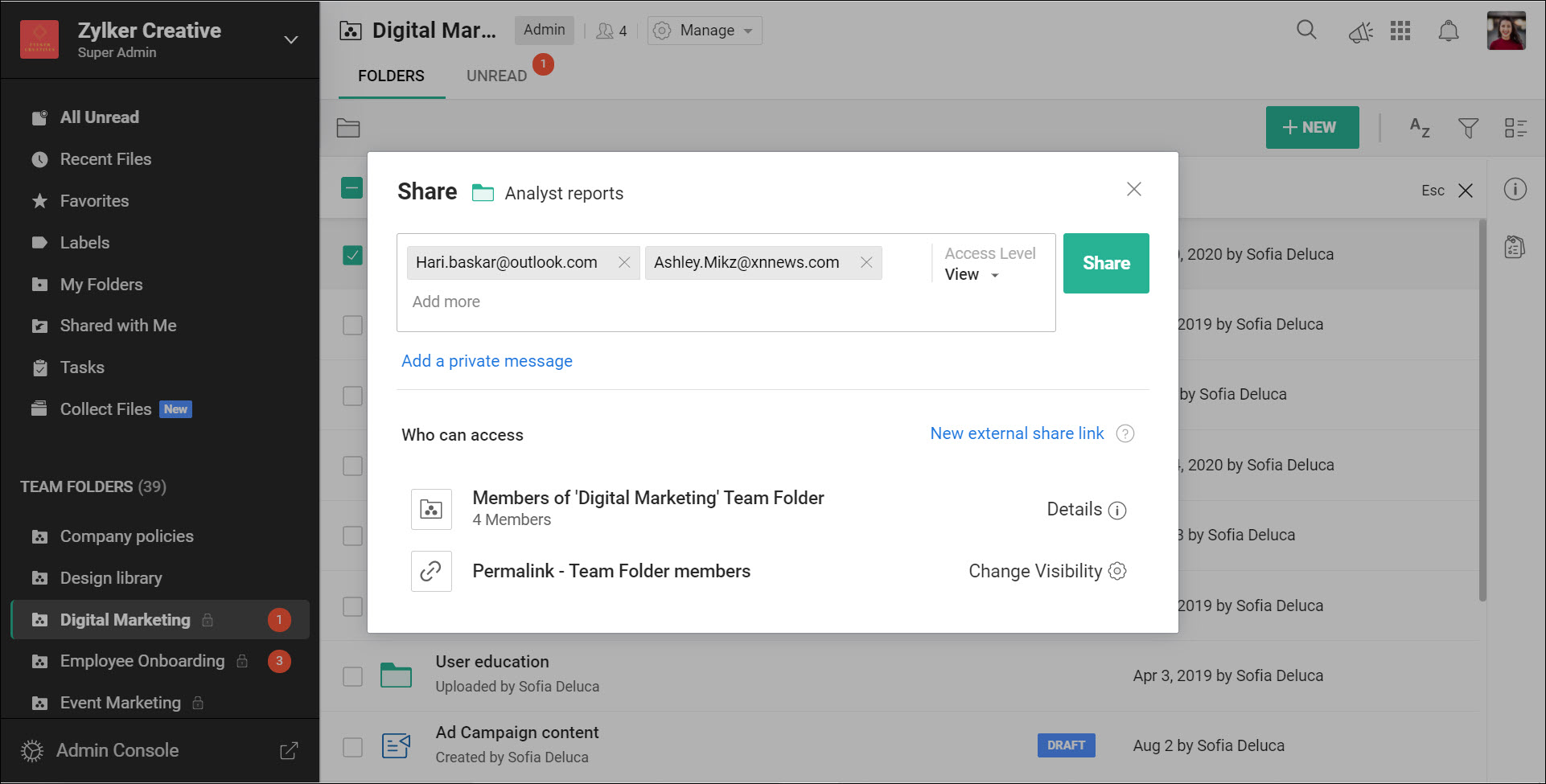The image size is (1546, 784).
Task: Click the Share button
Action: tap(1106, 263)
